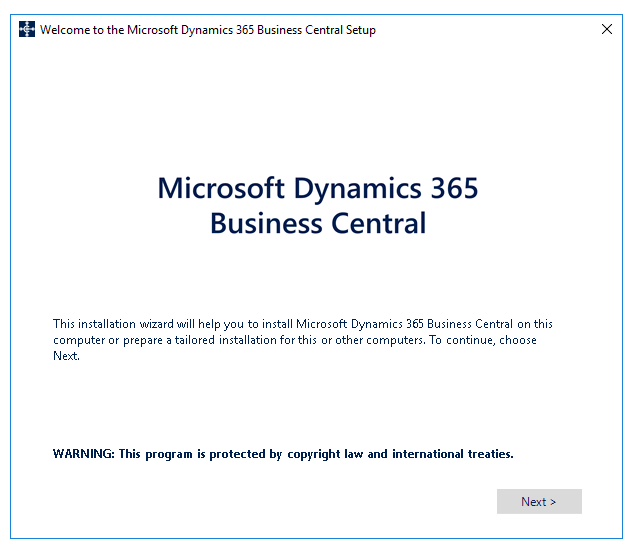Click the WARNING copyright law notice text
This screenshot has height=547, width=636.
tap(283, 454)
